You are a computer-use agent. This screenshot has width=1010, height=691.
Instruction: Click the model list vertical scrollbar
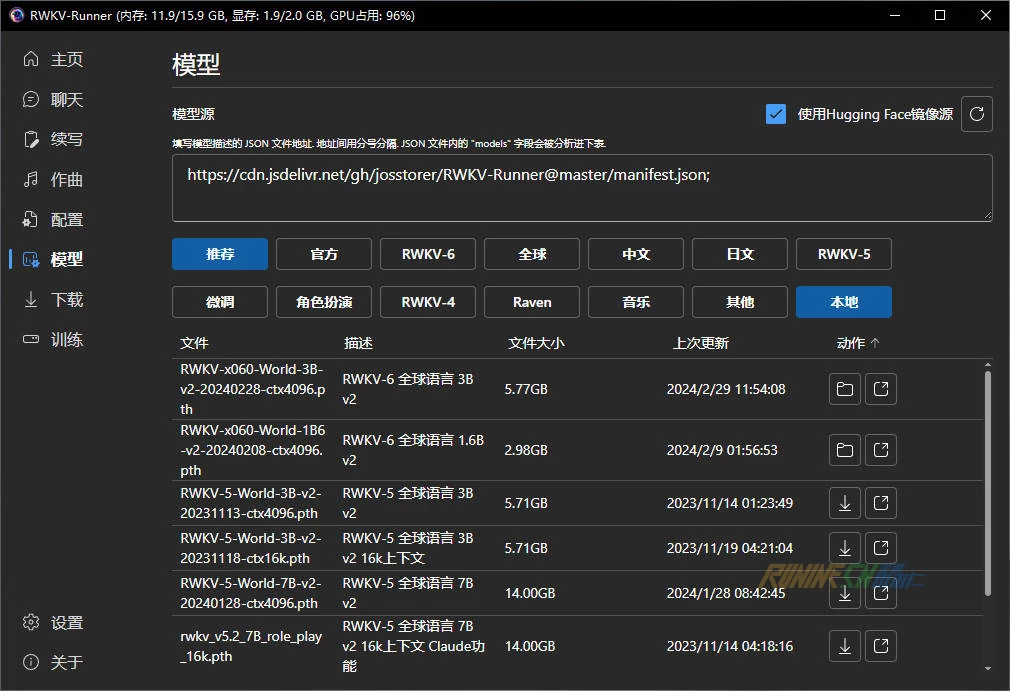[988, 480]
